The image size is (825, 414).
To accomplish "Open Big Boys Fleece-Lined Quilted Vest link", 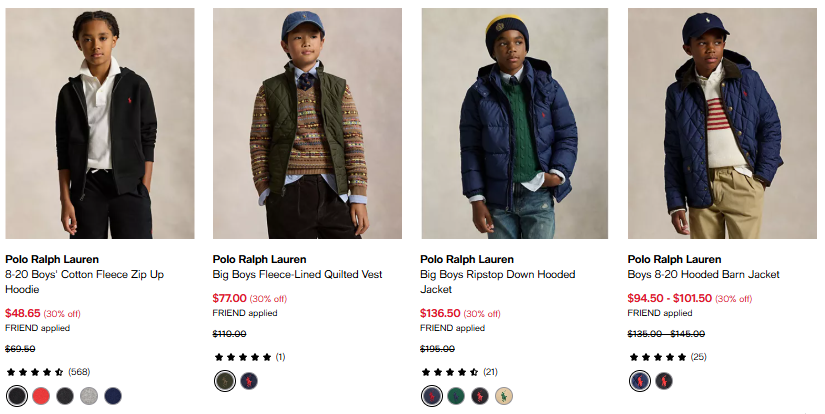I will pos(298,274).
